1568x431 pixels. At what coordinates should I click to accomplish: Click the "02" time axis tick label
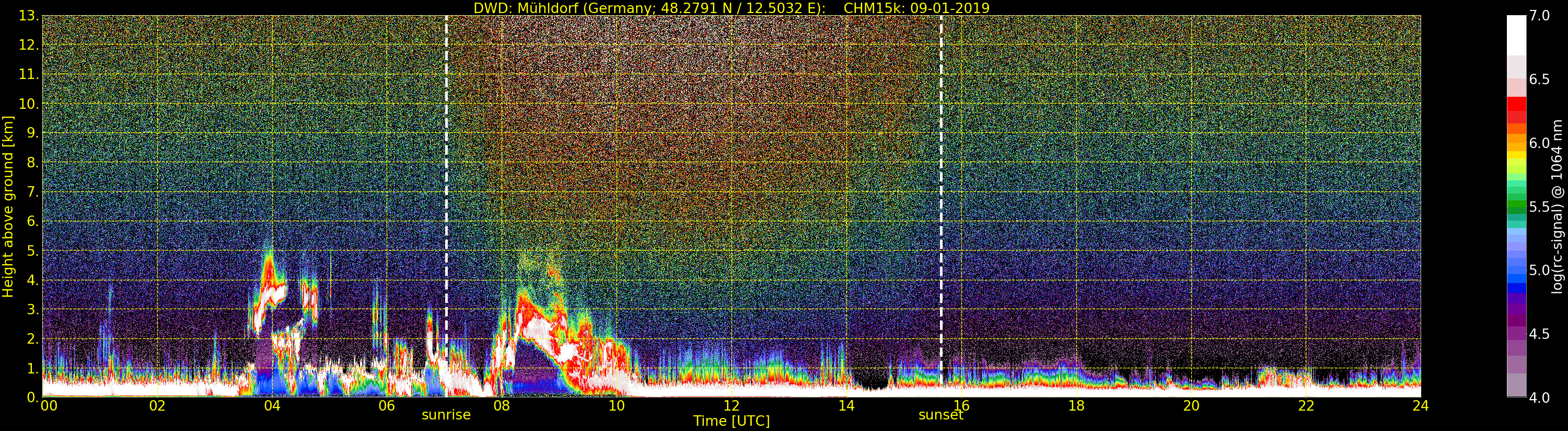point(157,405)
